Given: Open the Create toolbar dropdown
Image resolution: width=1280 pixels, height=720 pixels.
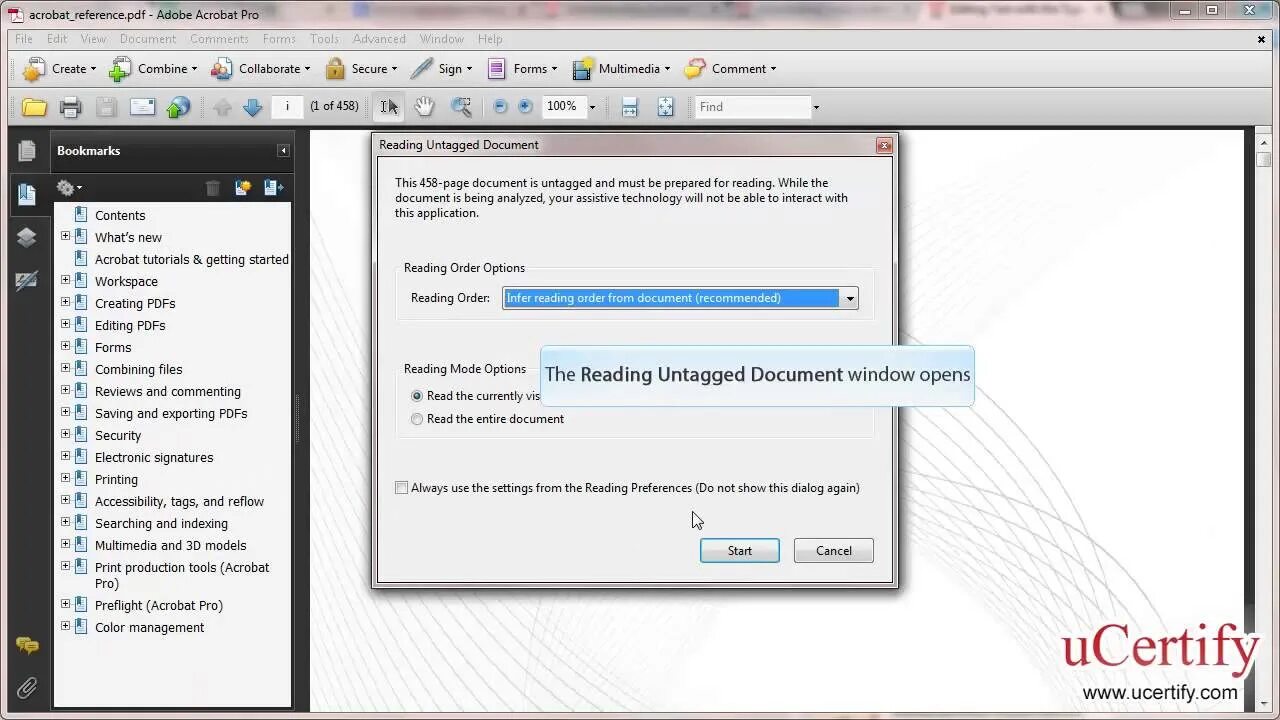Looking at the screenshot, I should pos(60,69).
